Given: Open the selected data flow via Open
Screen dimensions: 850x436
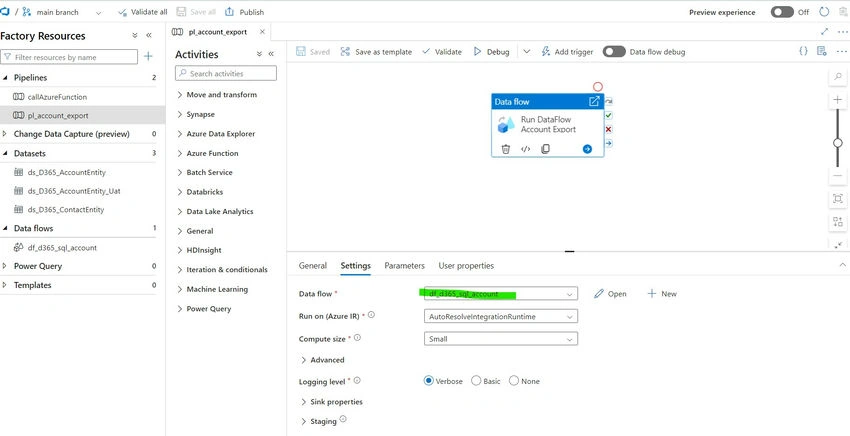Looking at the screenshot, I should pyautogui.click(x=610, y=294).
